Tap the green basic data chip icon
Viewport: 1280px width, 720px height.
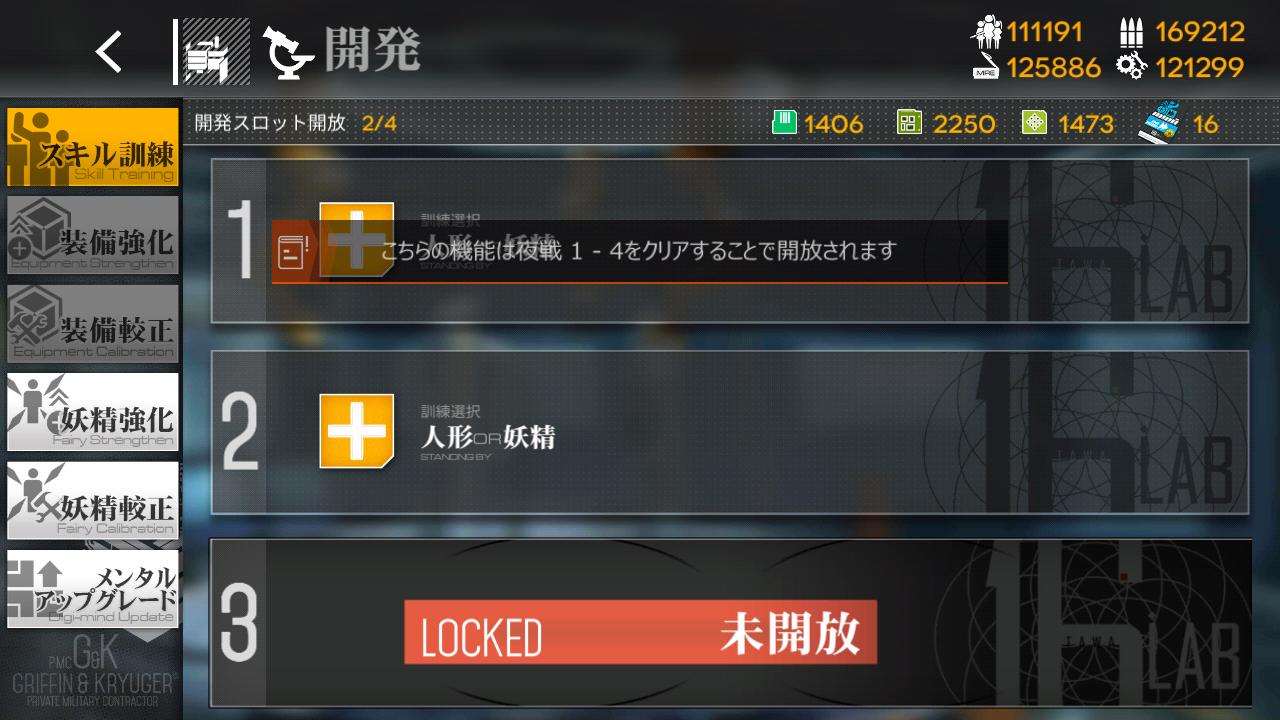click(785, 123)
